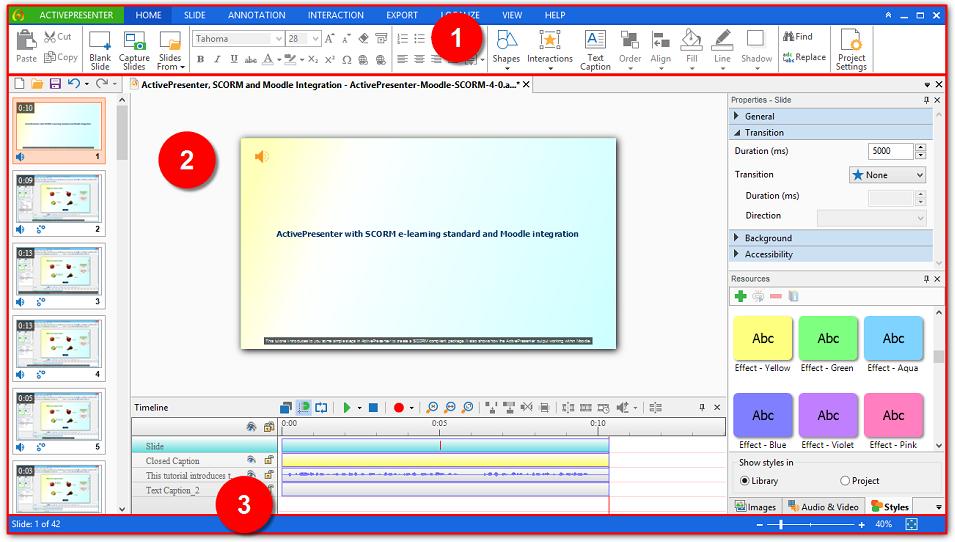Viewport: 955px width, 542px height.
Task: Toggle lock on Closed Caption track
Action: point(269,460)
